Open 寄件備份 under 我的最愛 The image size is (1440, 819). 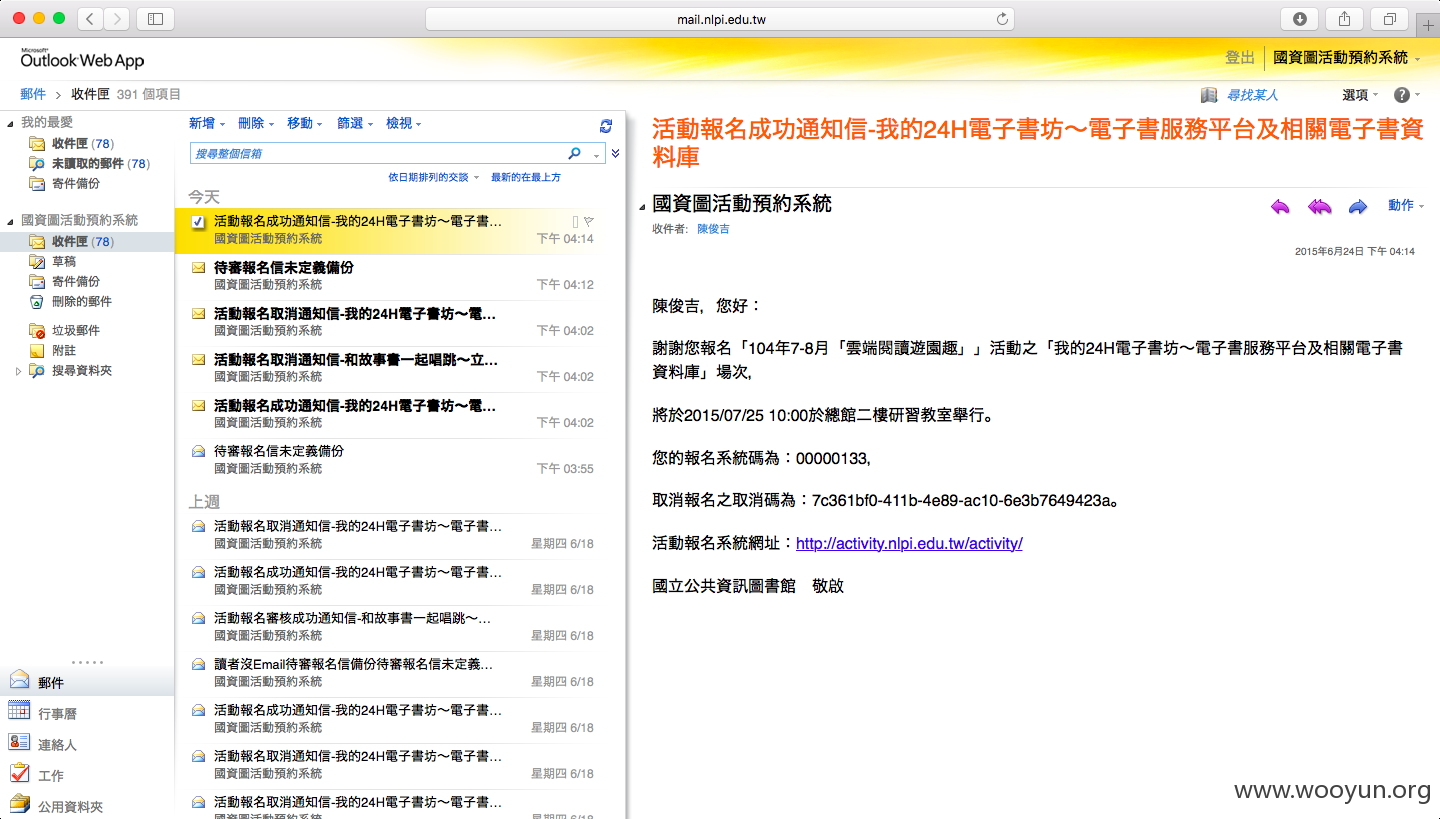point(76,183)
